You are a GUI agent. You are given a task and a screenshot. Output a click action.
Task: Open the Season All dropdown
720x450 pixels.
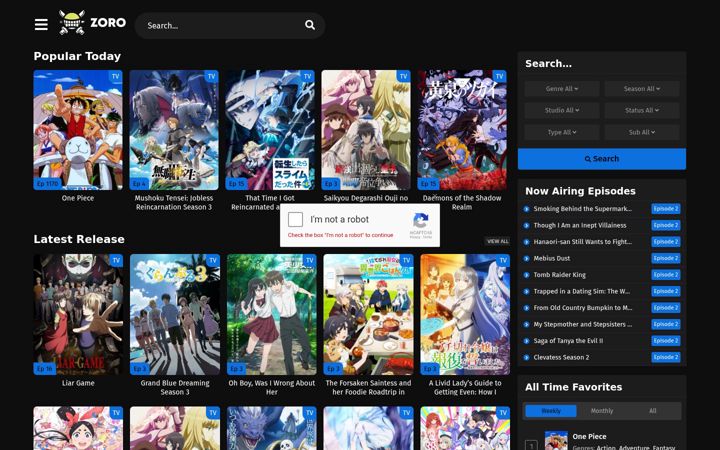pyautogui.click(x=642, y=89)
